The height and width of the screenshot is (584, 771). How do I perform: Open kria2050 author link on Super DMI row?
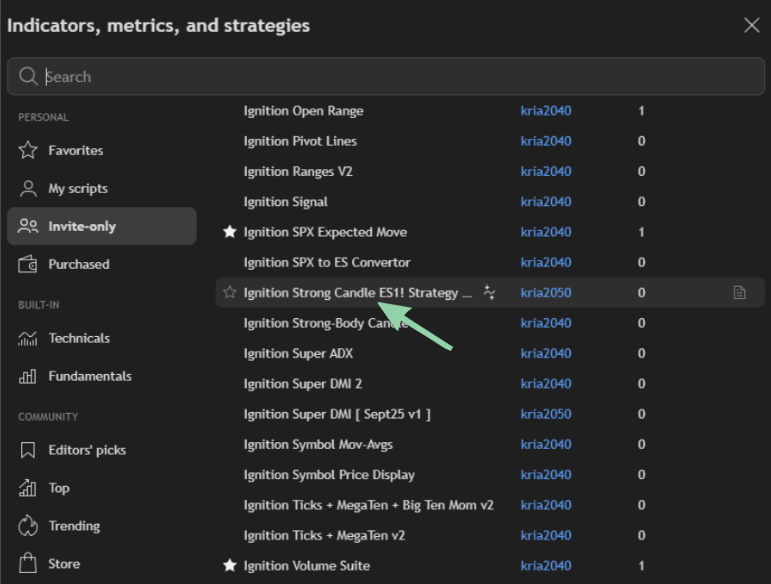[x=546, y=414]
